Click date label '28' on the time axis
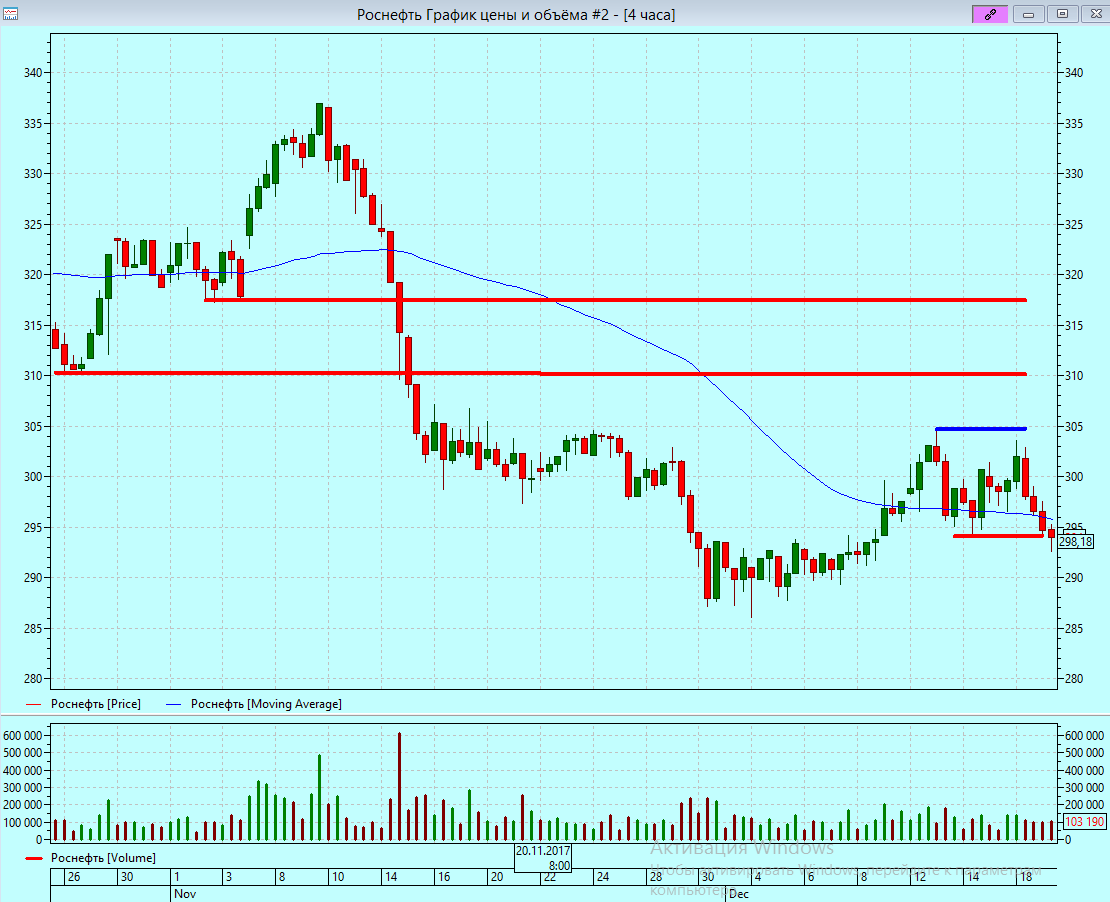 click(x=656, y=877)
